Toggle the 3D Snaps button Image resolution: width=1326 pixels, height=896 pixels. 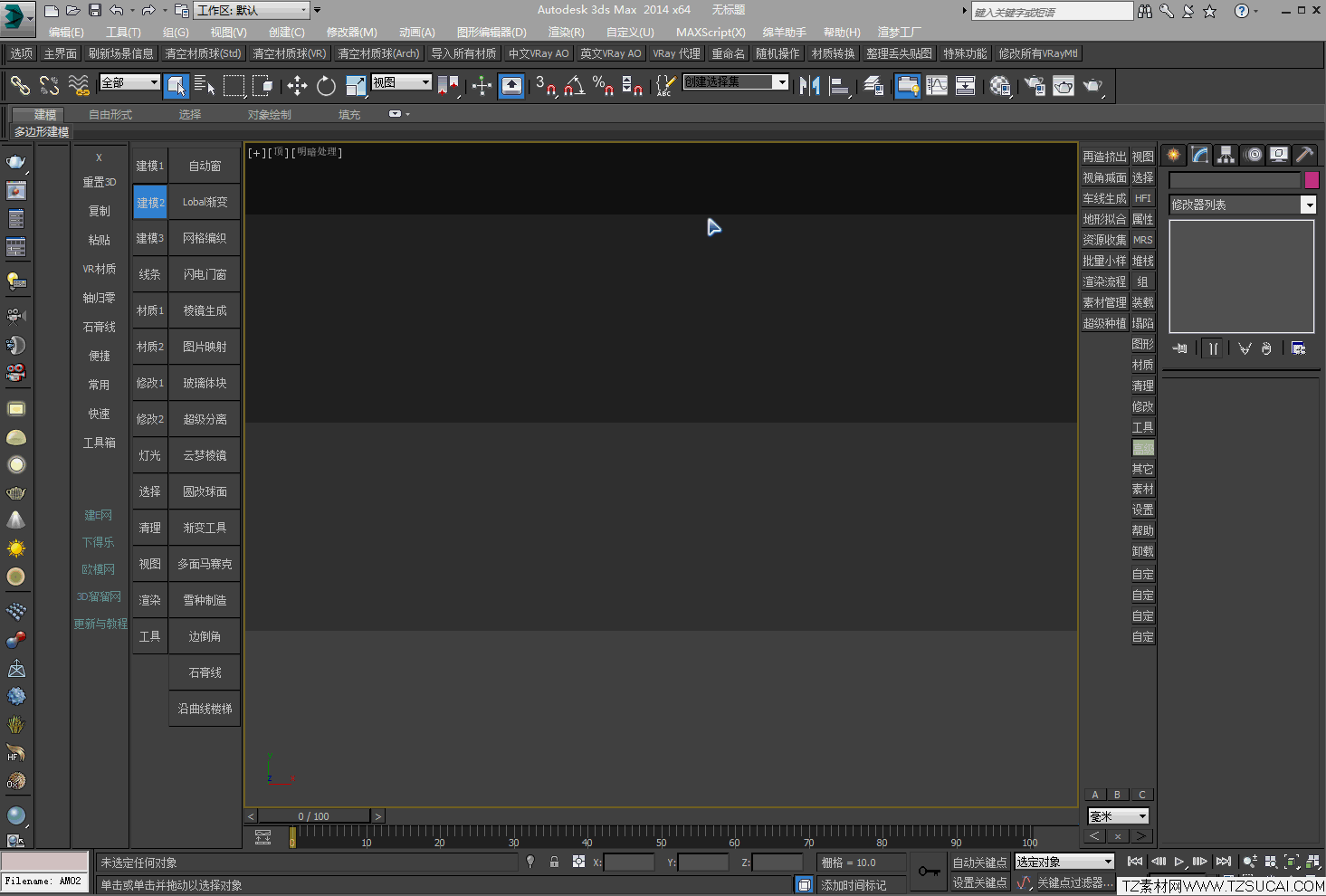pyautogui.click(x=545, y=86)
